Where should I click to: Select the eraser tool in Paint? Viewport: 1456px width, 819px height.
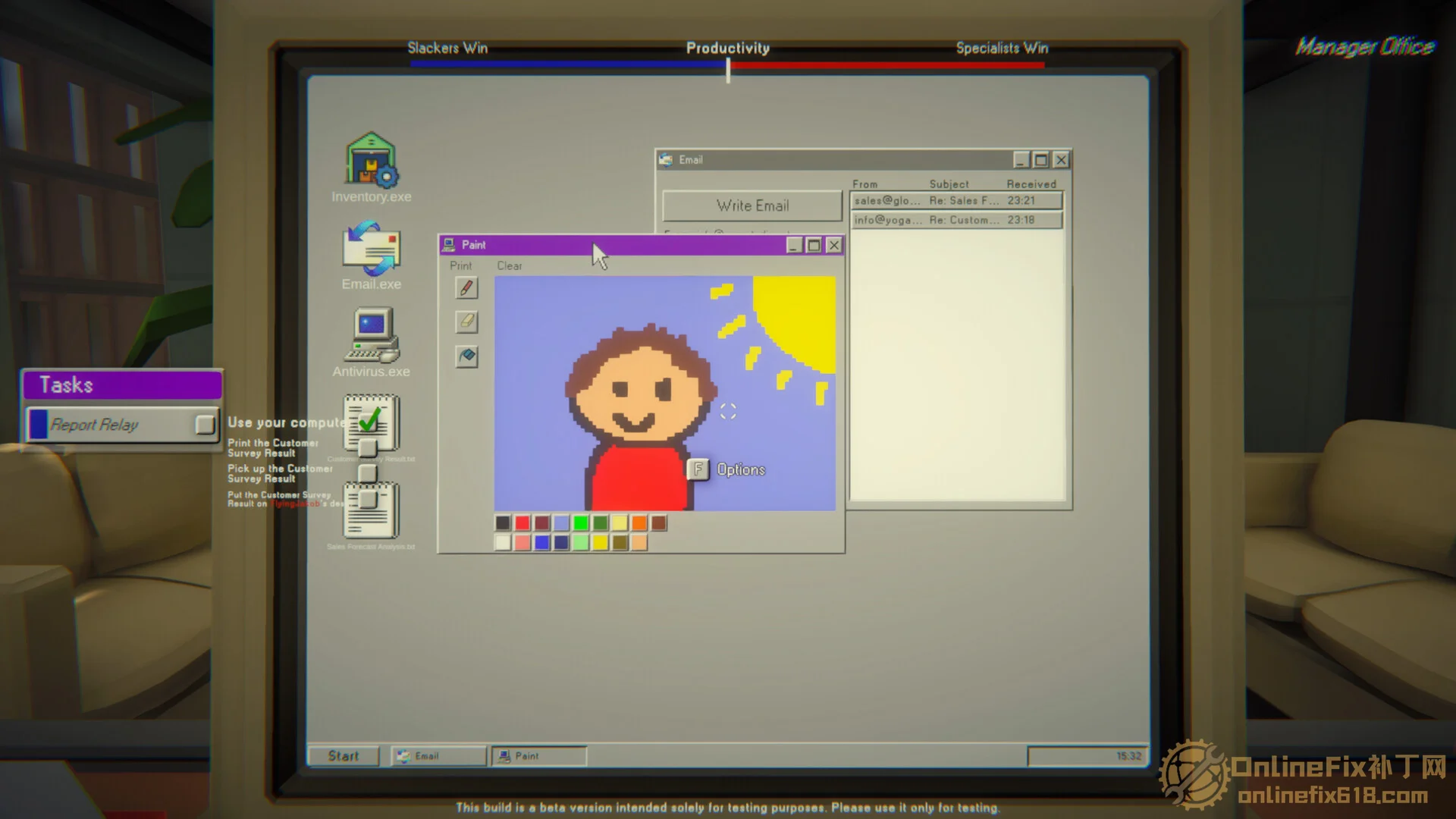click(x=466, y=322)
